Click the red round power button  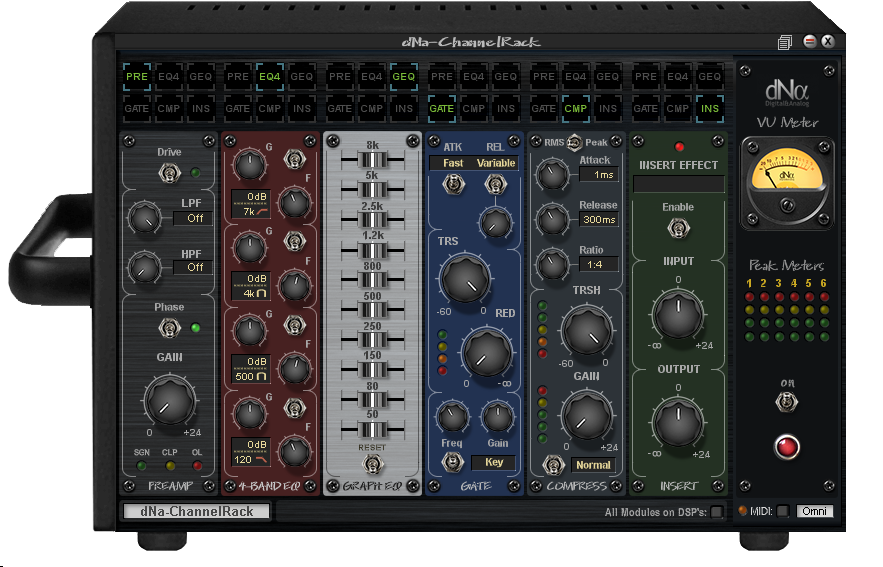tap(787, 447)
